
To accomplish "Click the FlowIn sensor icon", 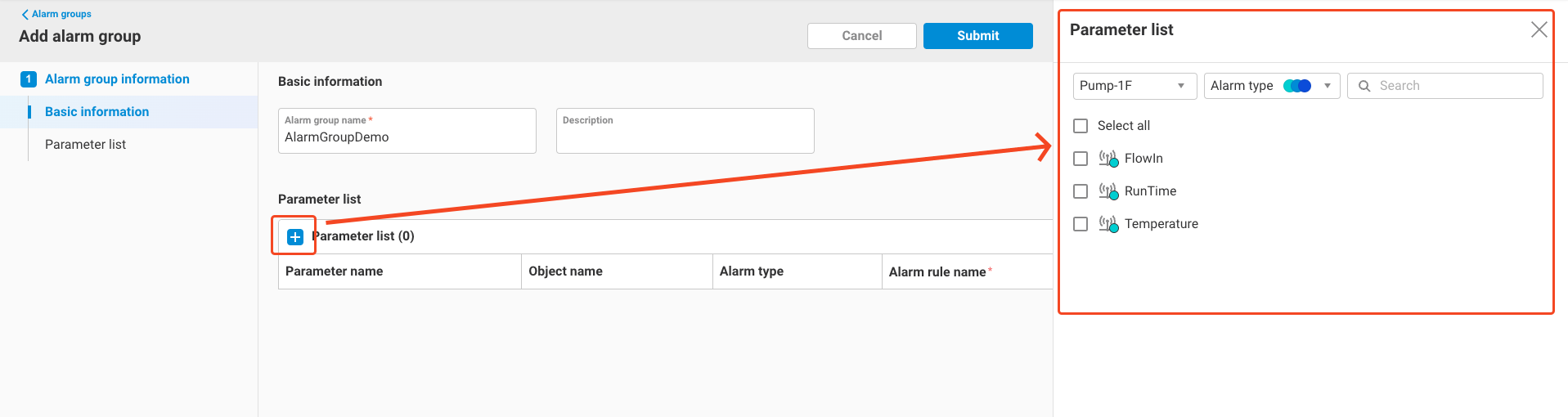I will coord(1108,159).
